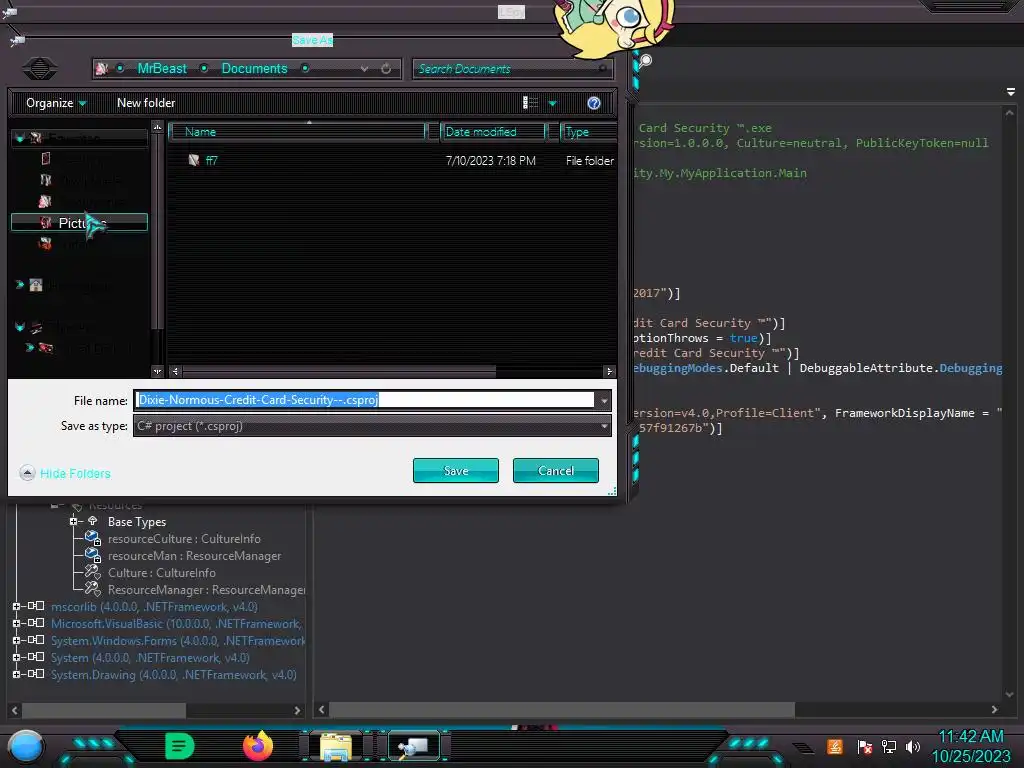Open File Explorer from the taskbar
Image resolution: width=1024 pixels, height=768 pixels.
tap(336, 747)
